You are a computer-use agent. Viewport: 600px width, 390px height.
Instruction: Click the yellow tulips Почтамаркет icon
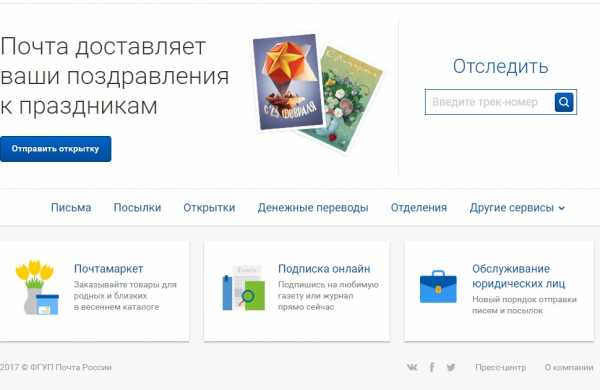[38, 288]
